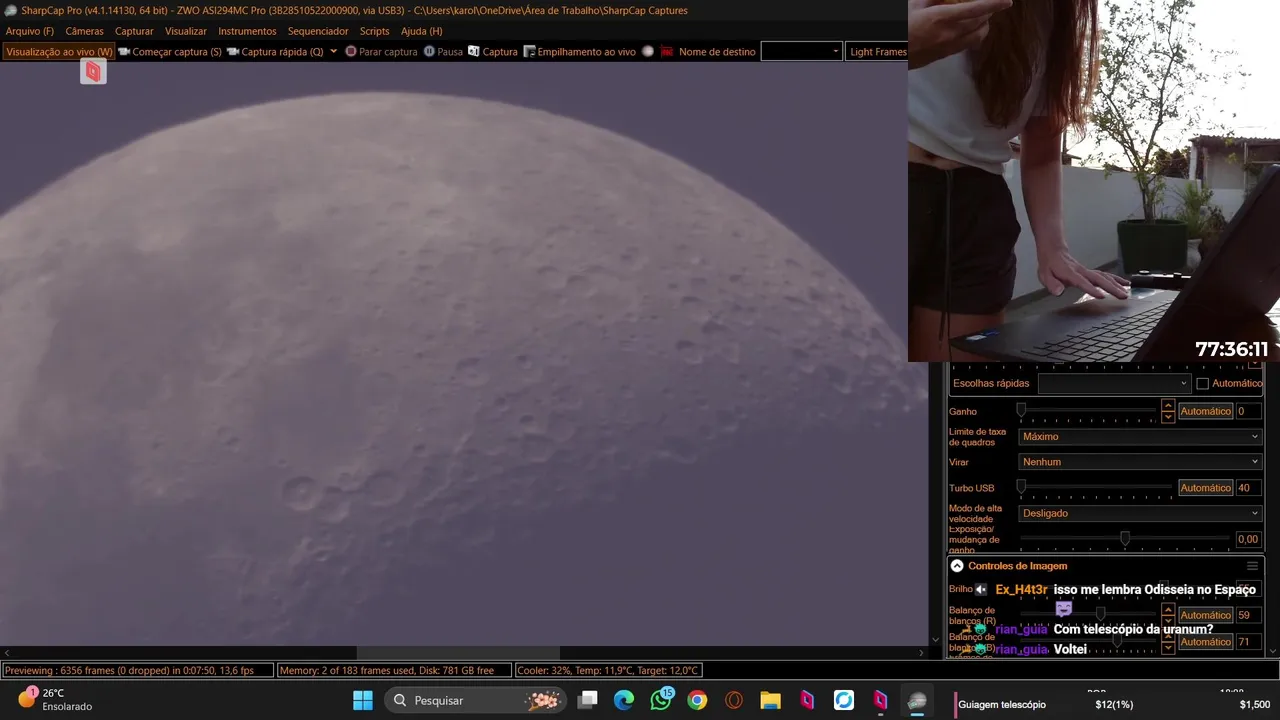Screen dimensions: 1280x720
Task: Open the Windows Start menu
Action: (362, 700)
